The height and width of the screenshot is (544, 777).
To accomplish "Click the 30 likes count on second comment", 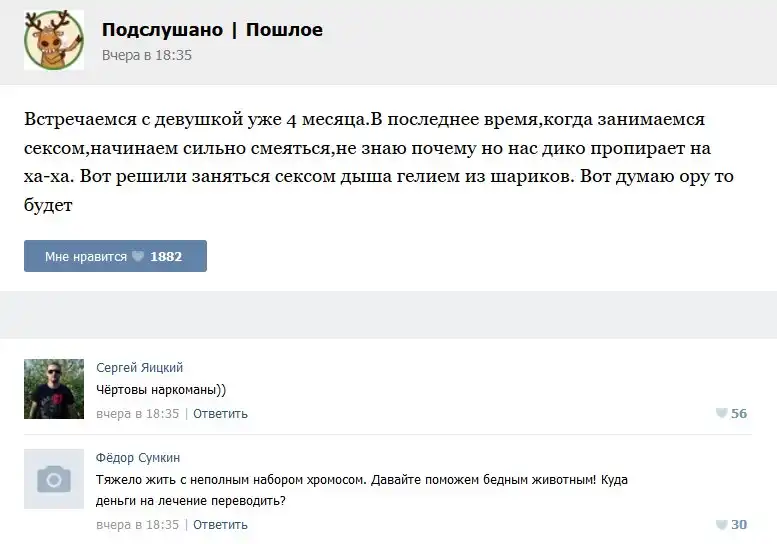I will [x=739, y=524].
